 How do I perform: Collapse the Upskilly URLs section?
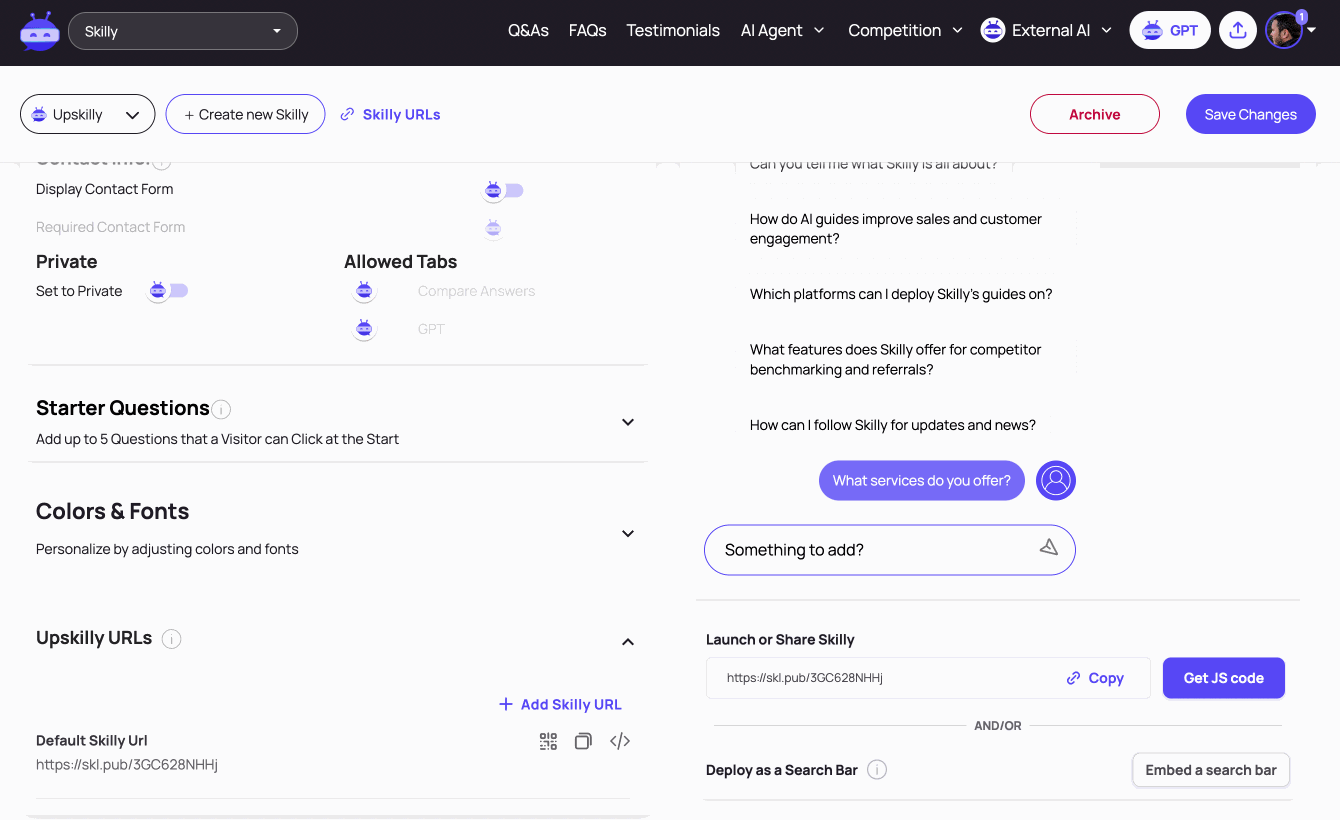point(628,642)
